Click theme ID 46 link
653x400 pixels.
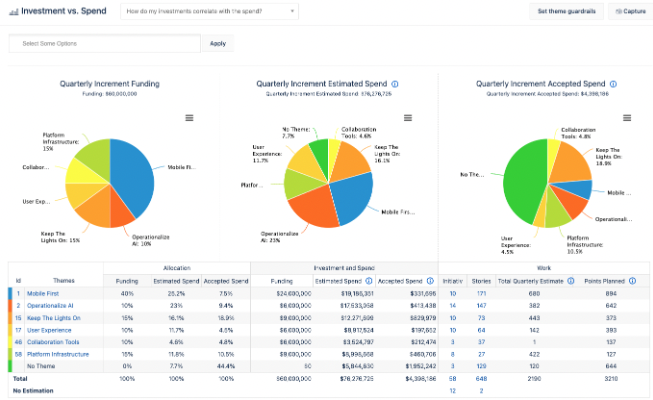(x=18, y=342)
